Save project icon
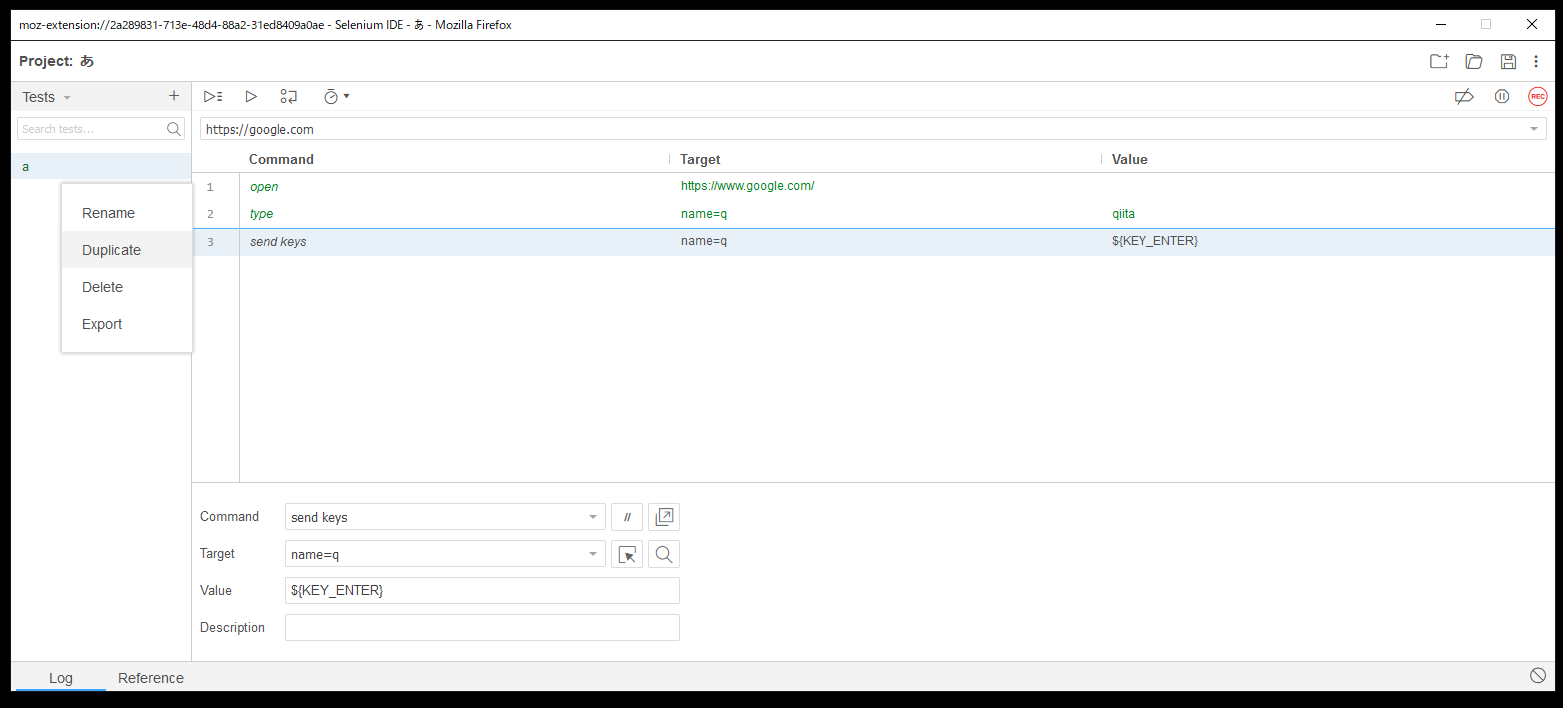The image size is (1563, 708). click(x=1508, y=61)
